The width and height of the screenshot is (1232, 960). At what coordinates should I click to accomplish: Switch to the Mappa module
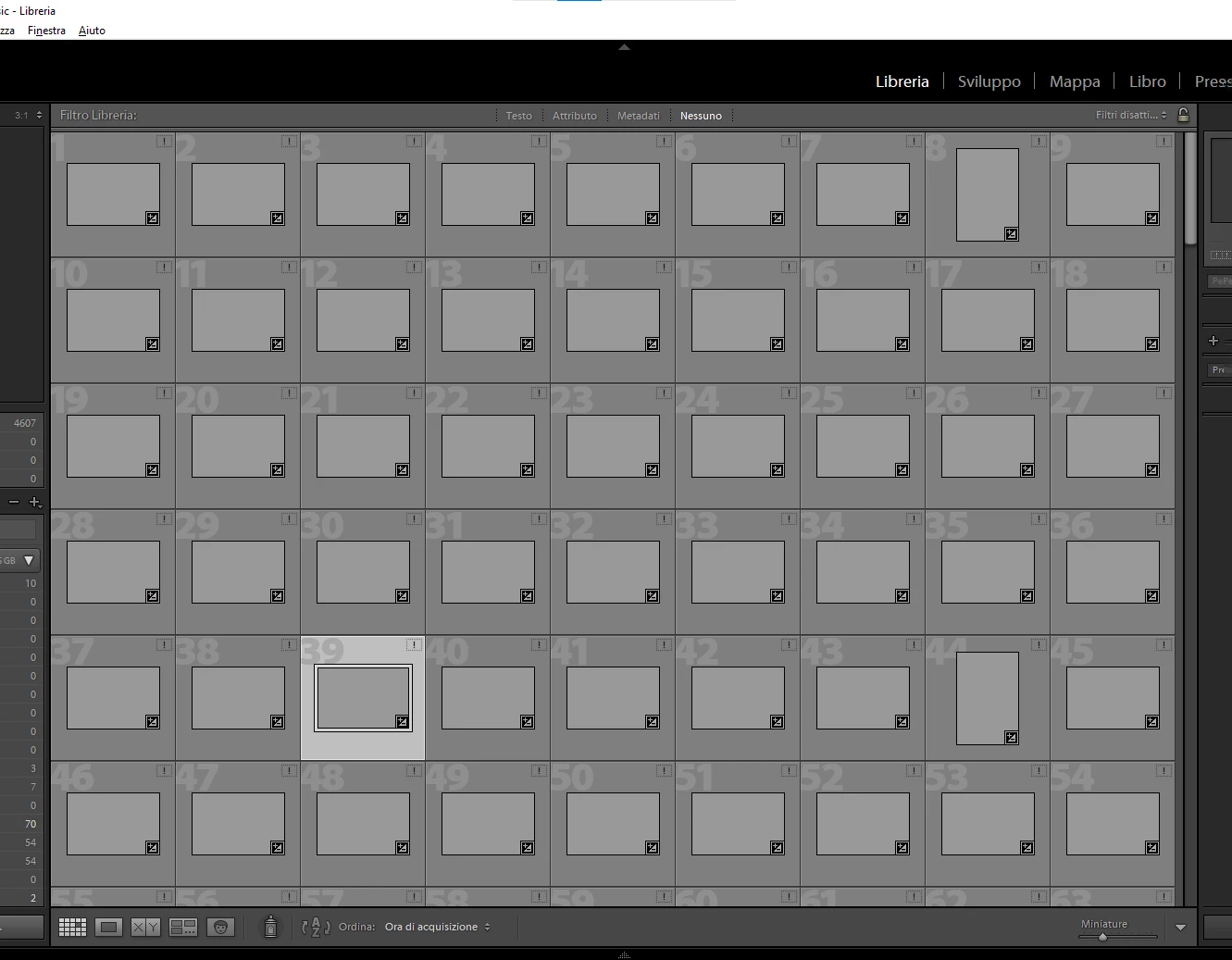(1075, 81)
